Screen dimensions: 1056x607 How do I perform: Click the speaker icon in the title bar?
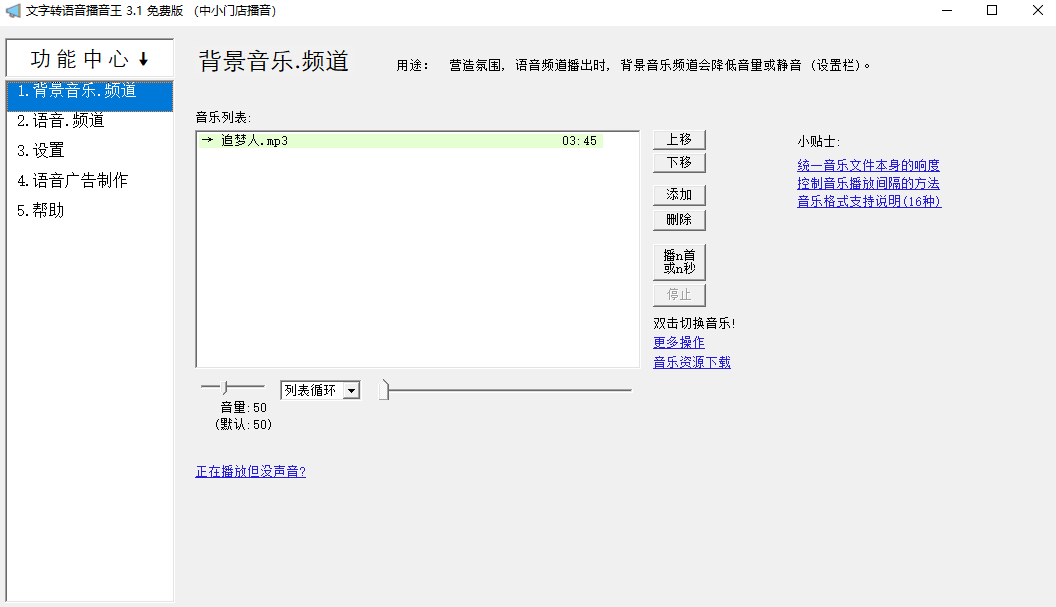pyautogui.click(x=14, y=11)
